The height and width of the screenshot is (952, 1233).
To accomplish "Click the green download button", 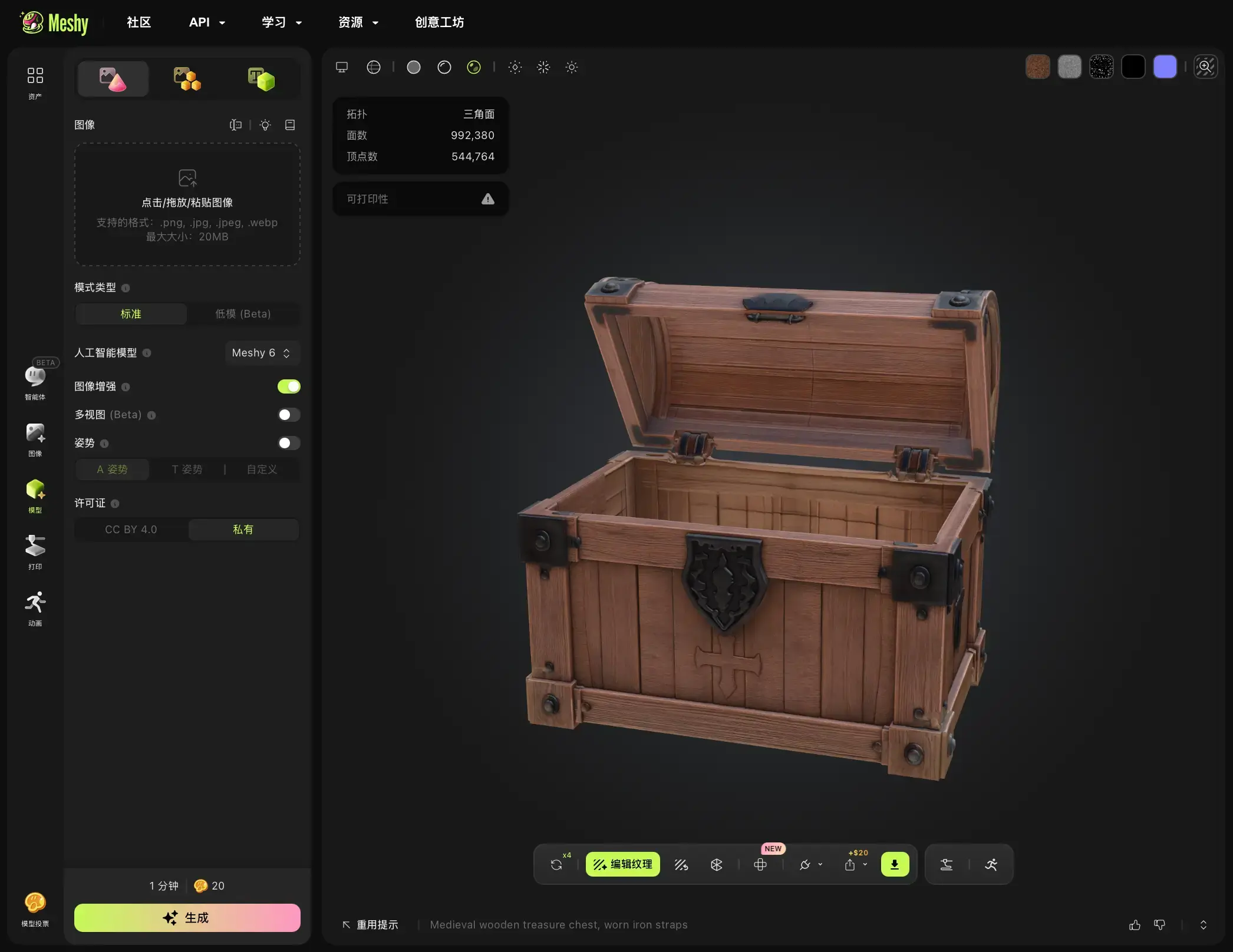I will tap(895, 864).
